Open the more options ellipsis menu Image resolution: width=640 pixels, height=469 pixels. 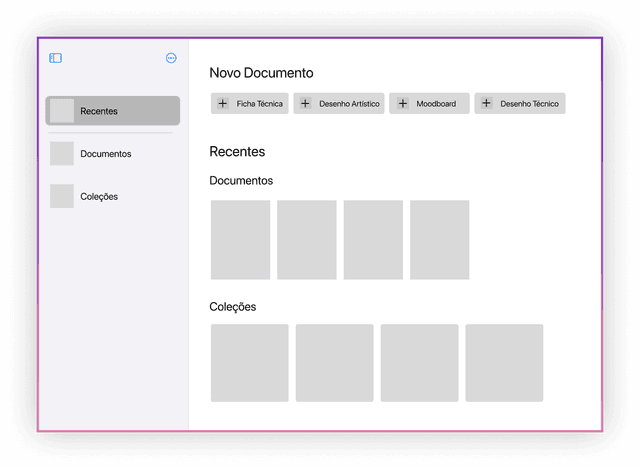(x=171, y=58)
